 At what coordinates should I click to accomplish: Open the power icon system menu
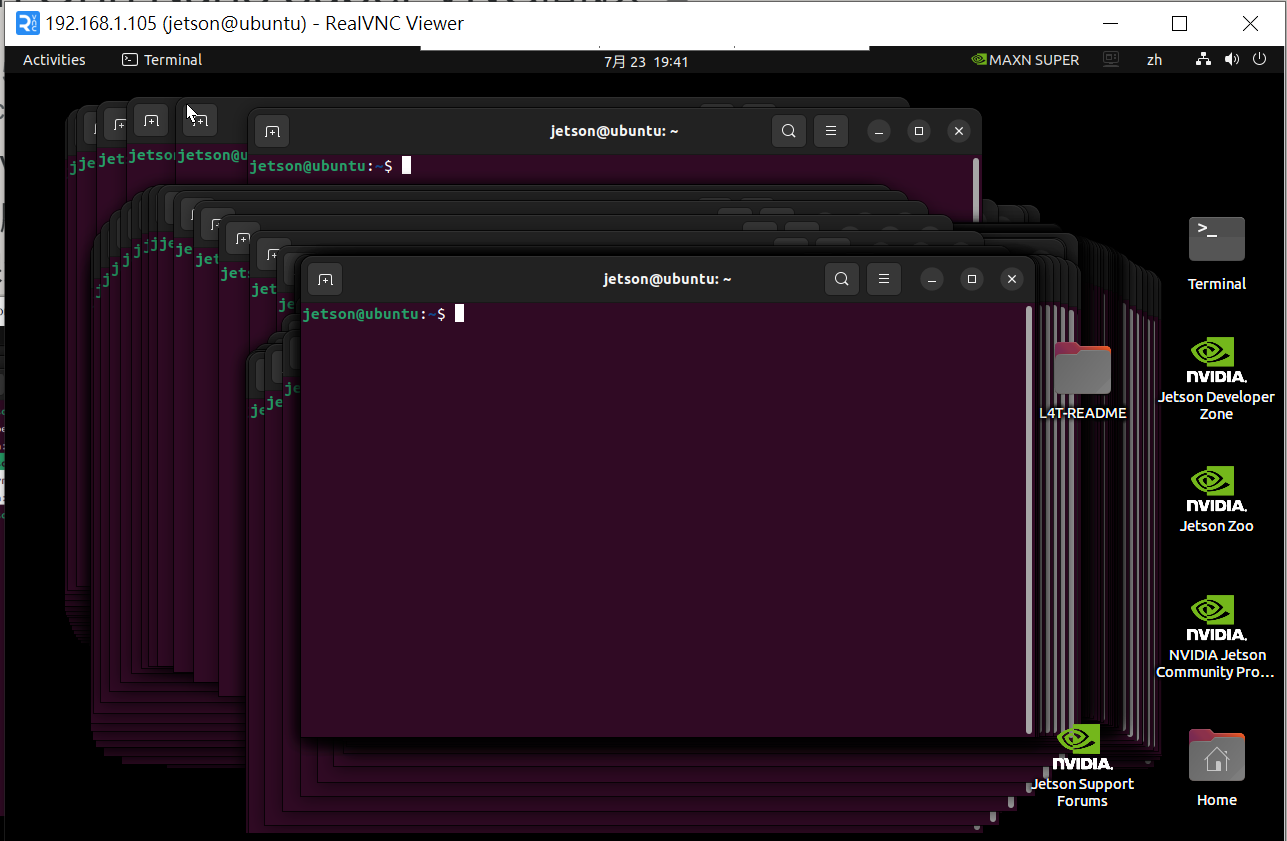point(1259,60)
